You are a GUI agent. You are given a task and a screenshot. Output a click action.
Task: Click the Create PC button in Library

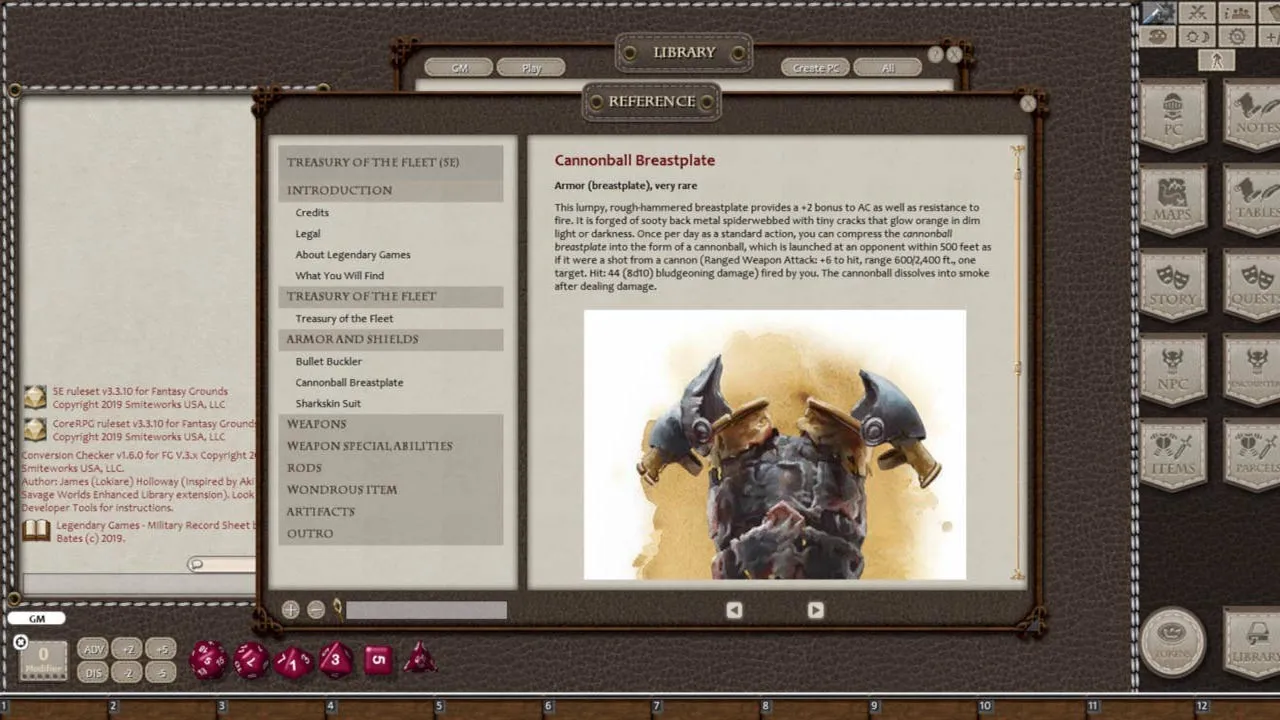[816, 68]
